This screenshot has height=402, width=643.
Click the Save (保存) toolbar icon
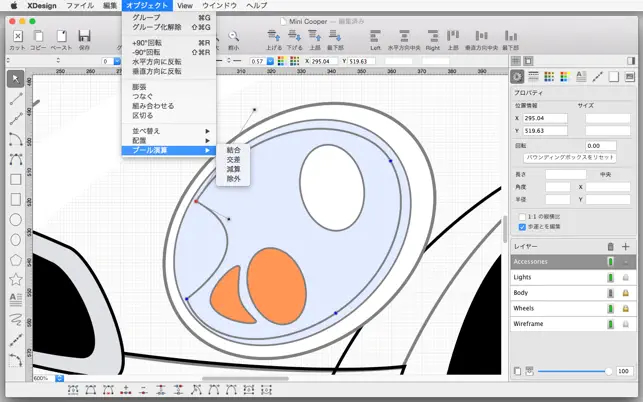pyautogui.click(x=84, y=37)
